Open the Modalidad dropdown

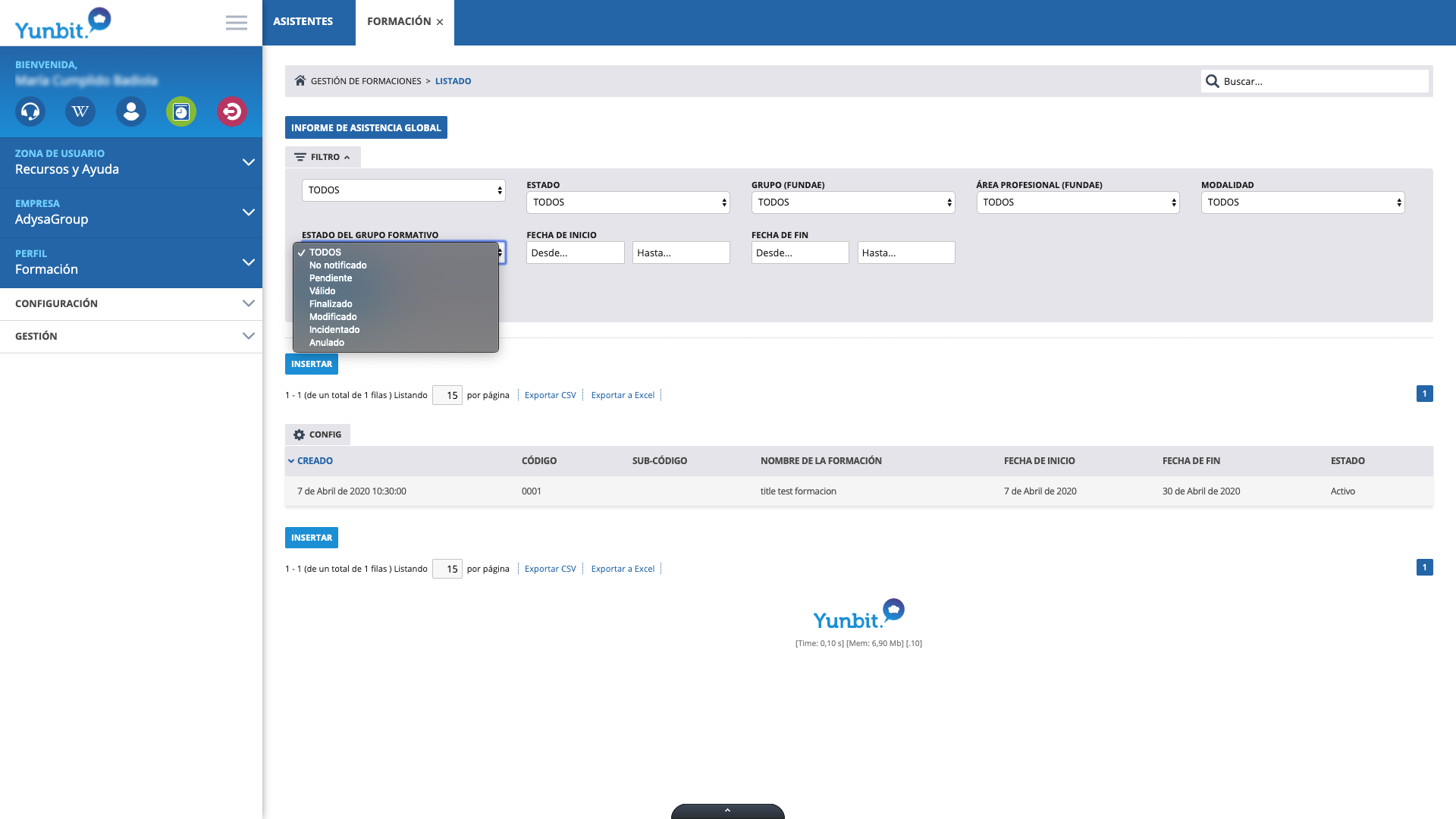[1302, 202]
